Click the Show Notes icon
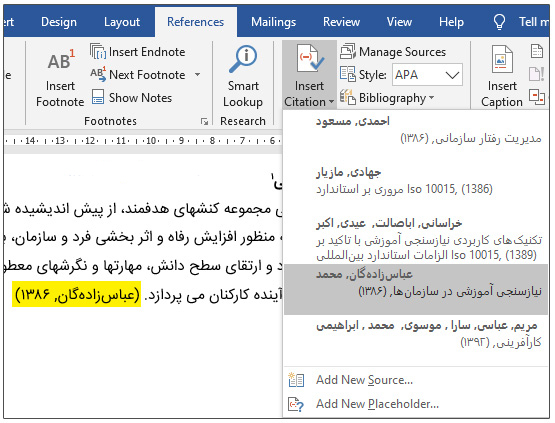 point(98,97)
